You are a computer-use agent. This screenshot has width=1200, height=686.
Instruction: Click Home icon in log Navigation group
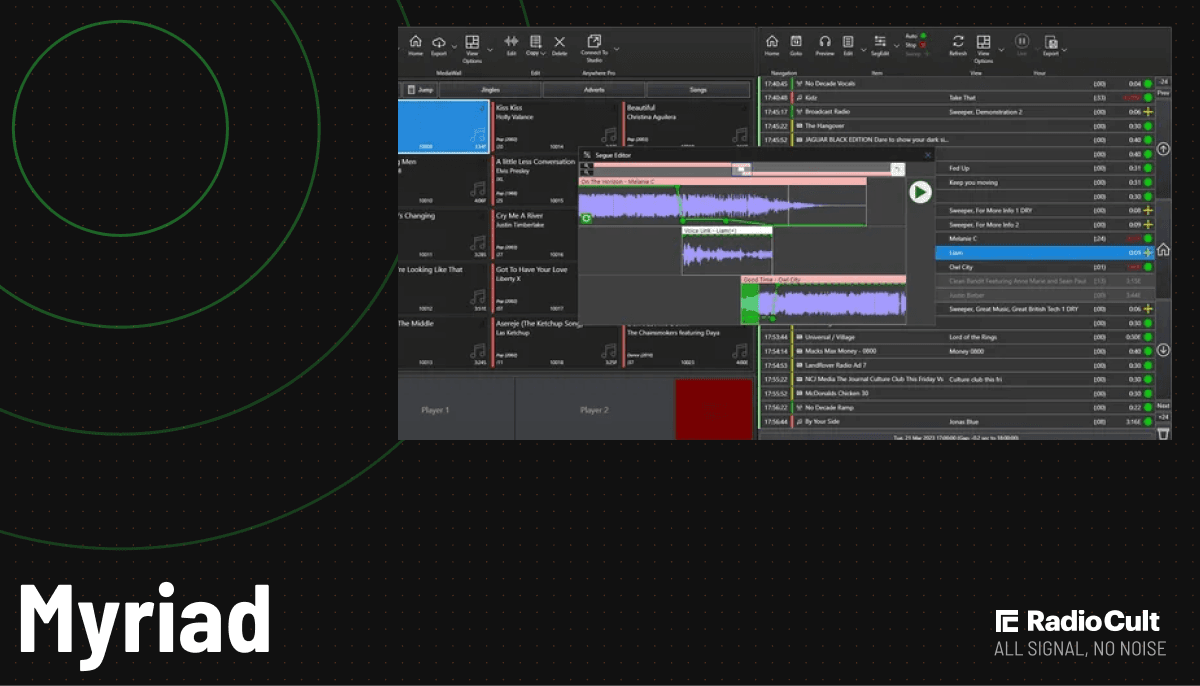(772, 41)
